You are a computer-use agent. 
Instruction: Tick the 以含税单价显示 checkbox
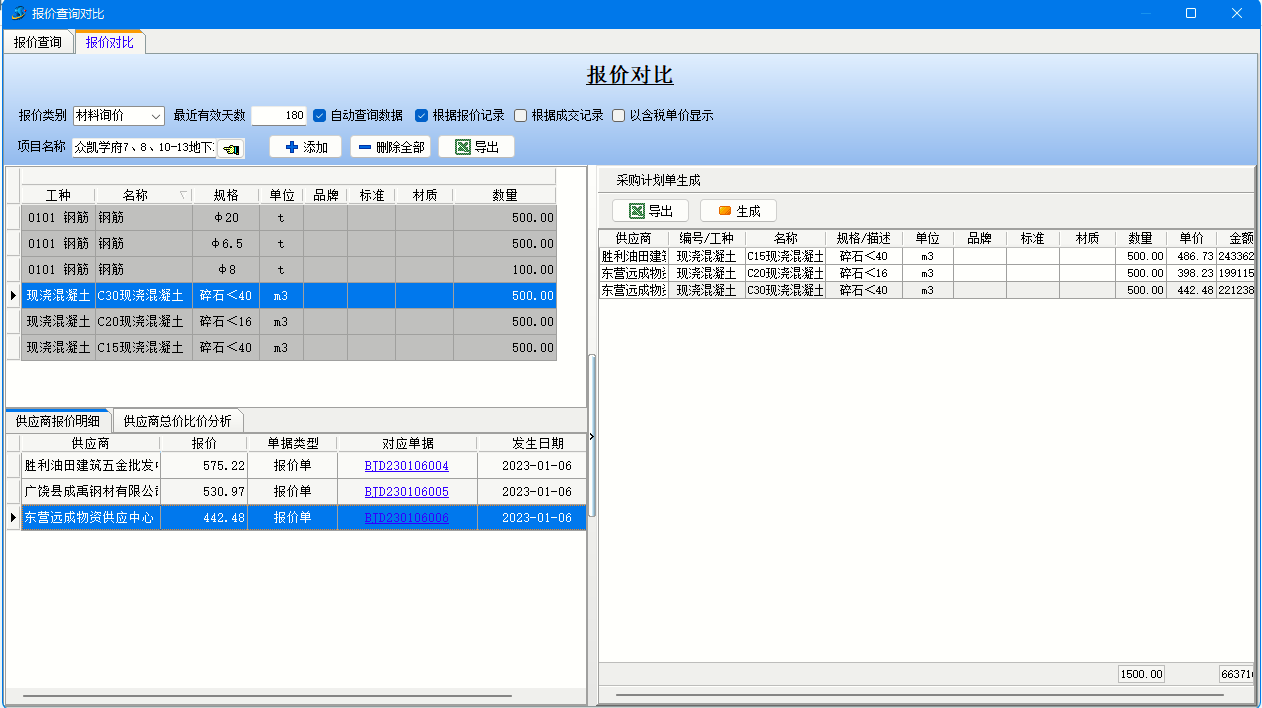(619, 115)
